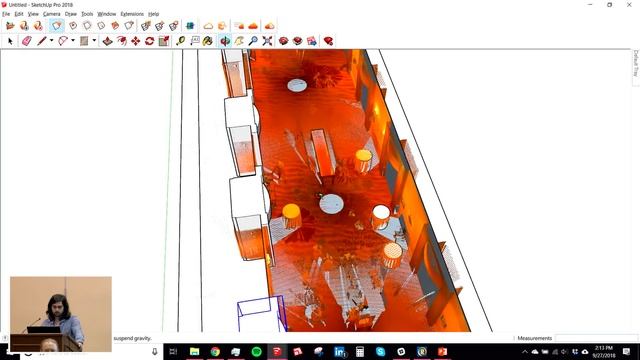This screenshot has height=360, width=640.
Task: Open the Camera menu
Action: pos(51,14)
